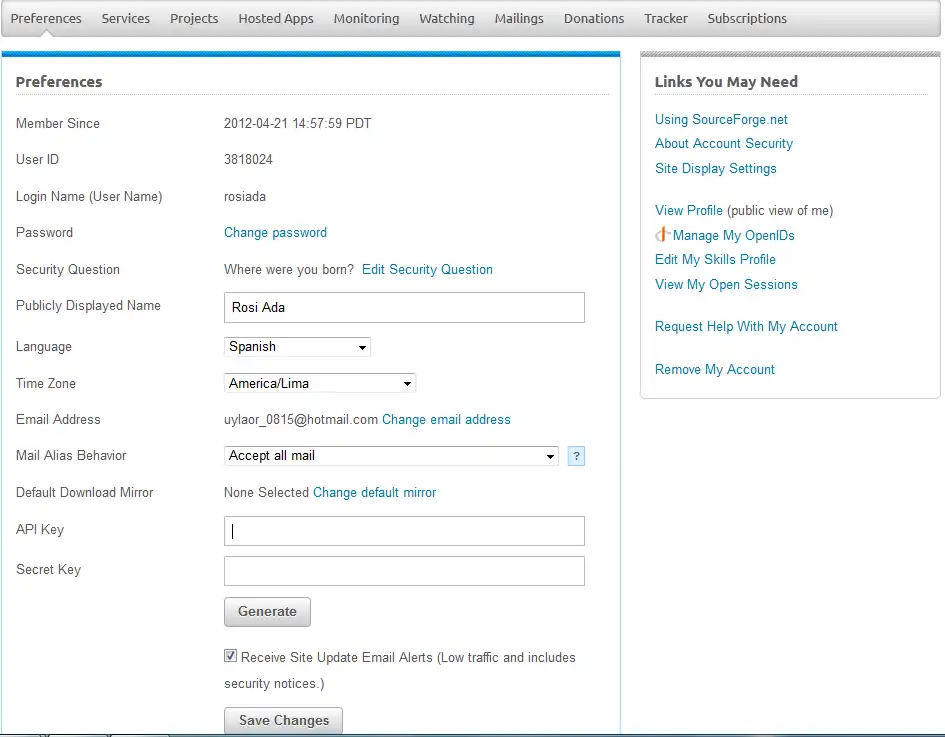Click the Remove My Account link
The height and width of the screenshot is (737, 945).
click(715, 369)
